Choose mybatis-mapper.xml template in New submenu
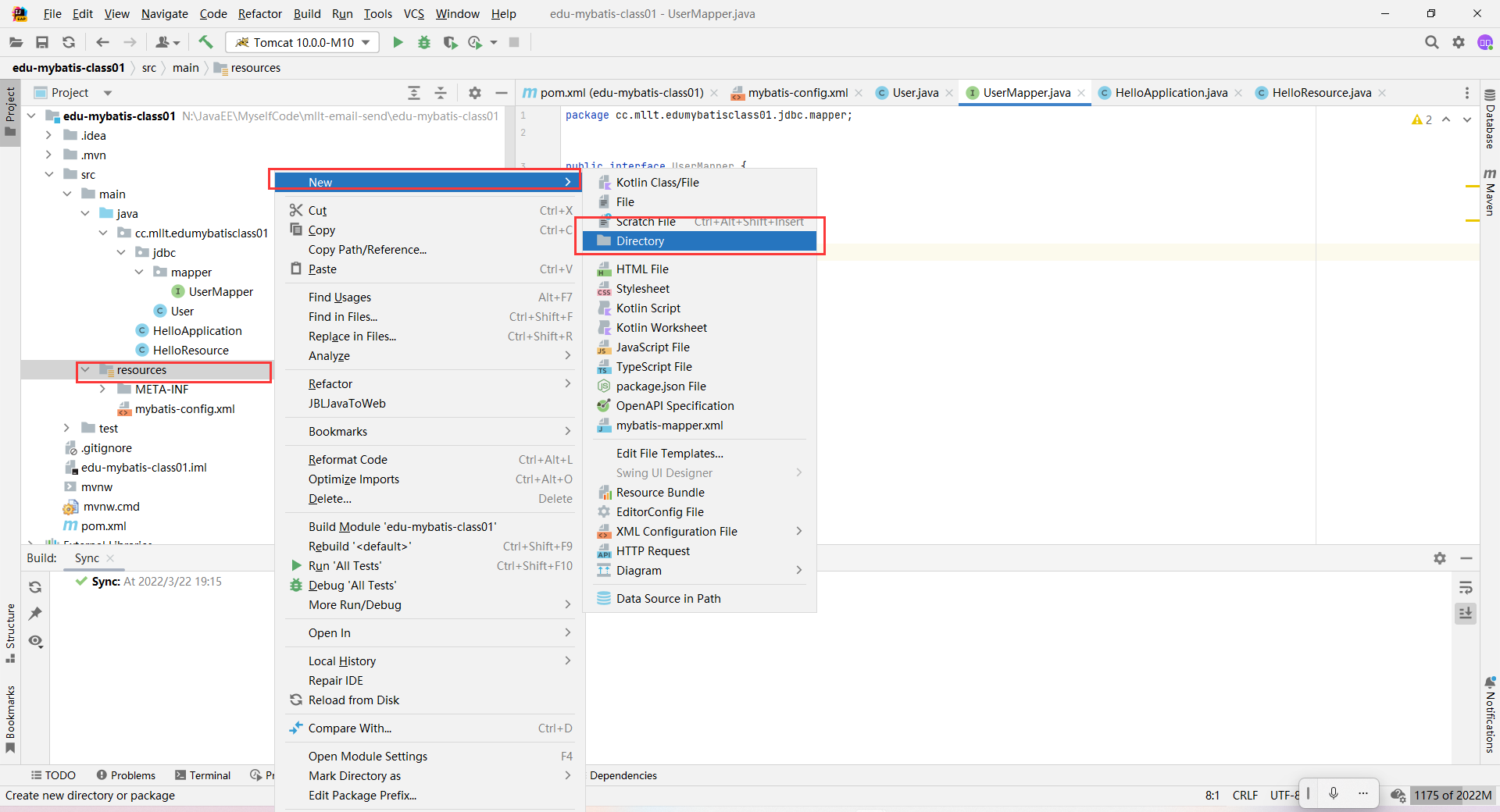 [x=700, y=426]
